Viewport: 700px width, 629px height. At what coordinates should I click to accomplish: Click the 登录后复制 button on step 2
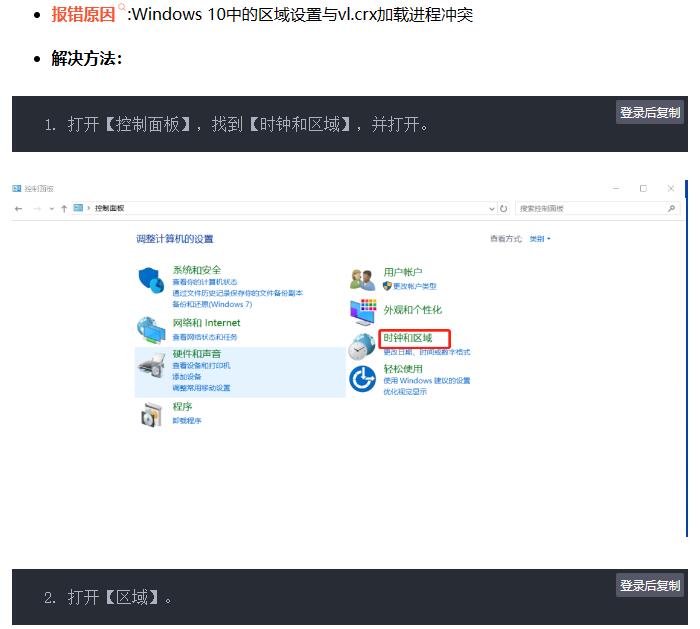coord(649,586)
